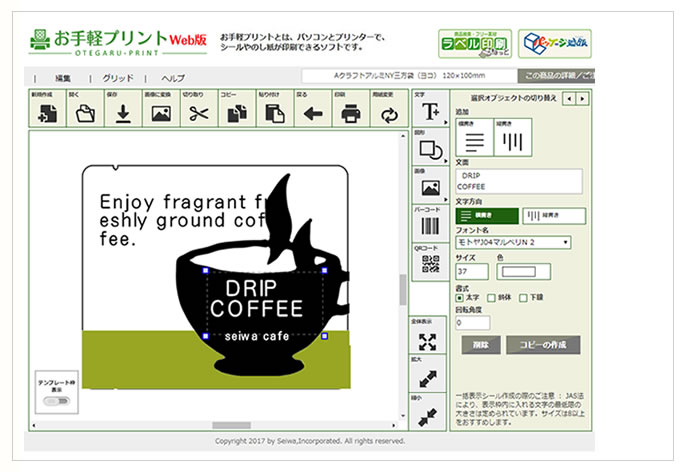
Task: Click scroll-down arrow of canvas scrollbar
Action: (x=403, y=416)
